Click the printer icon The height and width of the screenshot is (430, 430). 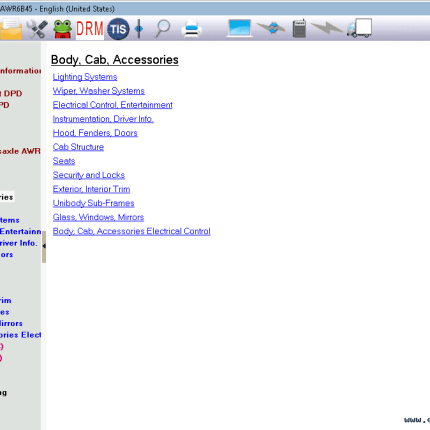(192, 29)
